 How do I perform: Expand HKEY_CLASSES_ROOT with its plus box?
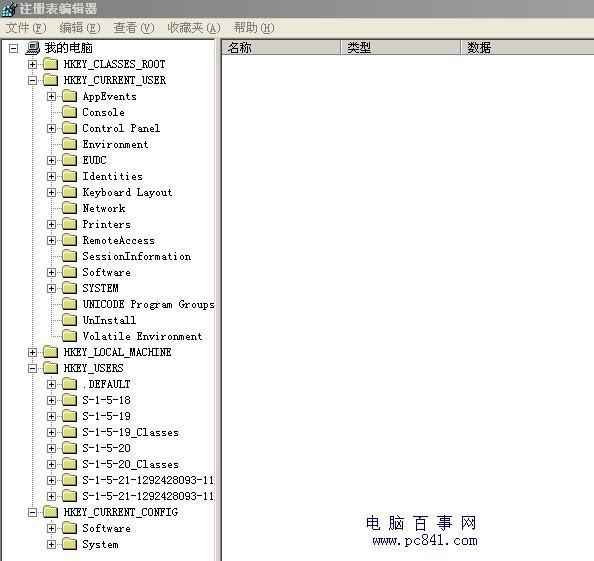[x=33, y=64]
